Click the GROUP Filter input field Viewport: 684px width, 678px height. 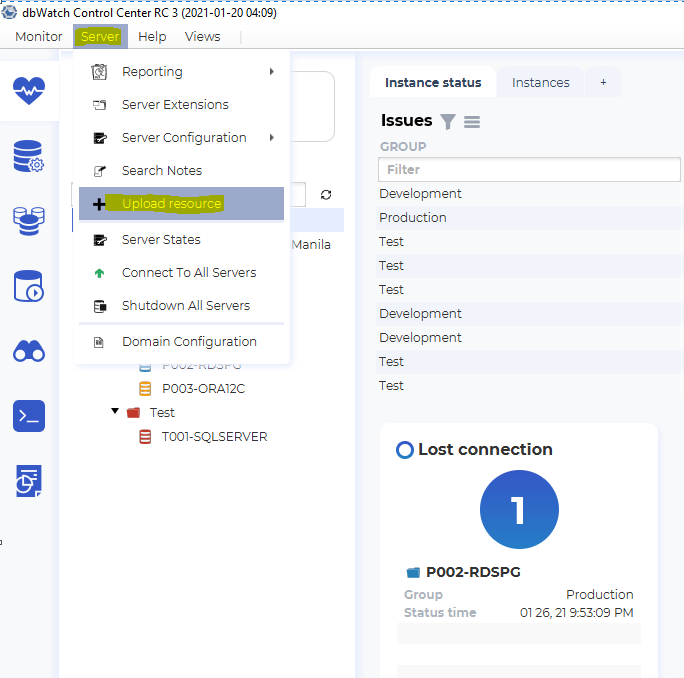coord(529,170)
